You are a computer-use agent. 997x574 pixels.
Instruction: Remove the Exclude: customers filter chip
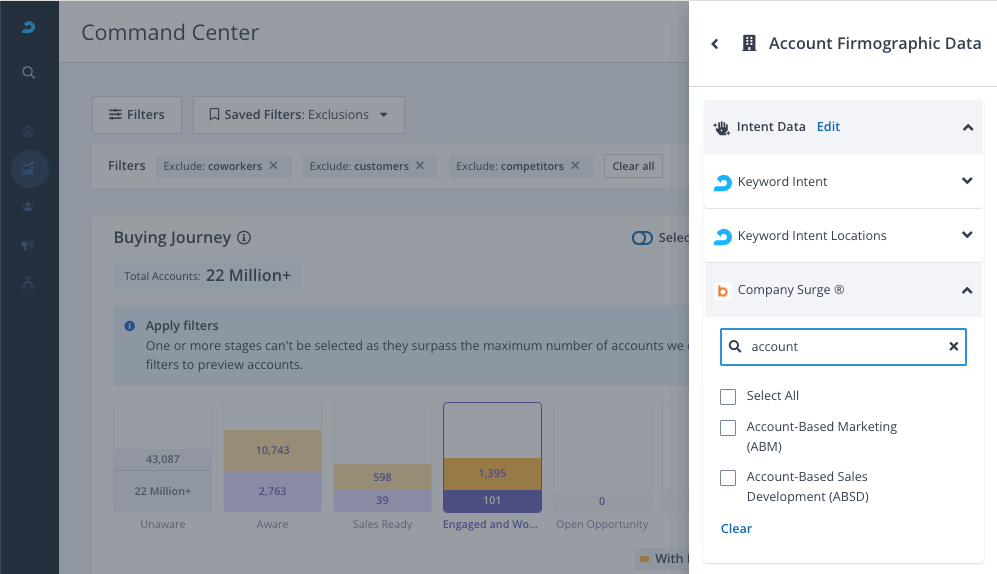point(420,166)
